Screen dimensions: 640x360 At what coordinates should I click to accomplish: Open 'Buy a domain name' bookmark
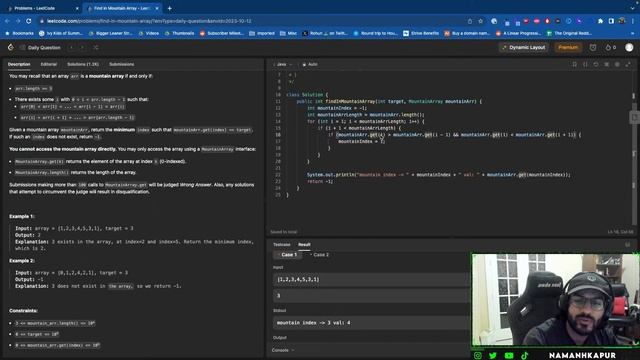pyautogui.click(x=467, y=33)
